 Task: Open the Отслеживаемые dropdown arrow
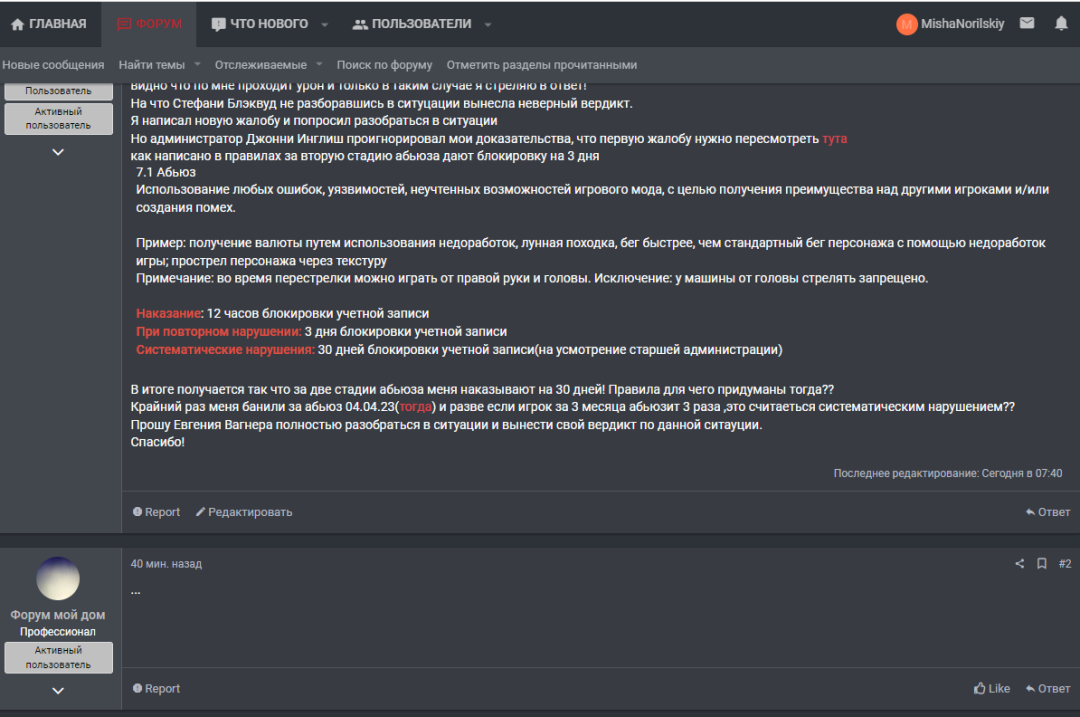point(319,64)
